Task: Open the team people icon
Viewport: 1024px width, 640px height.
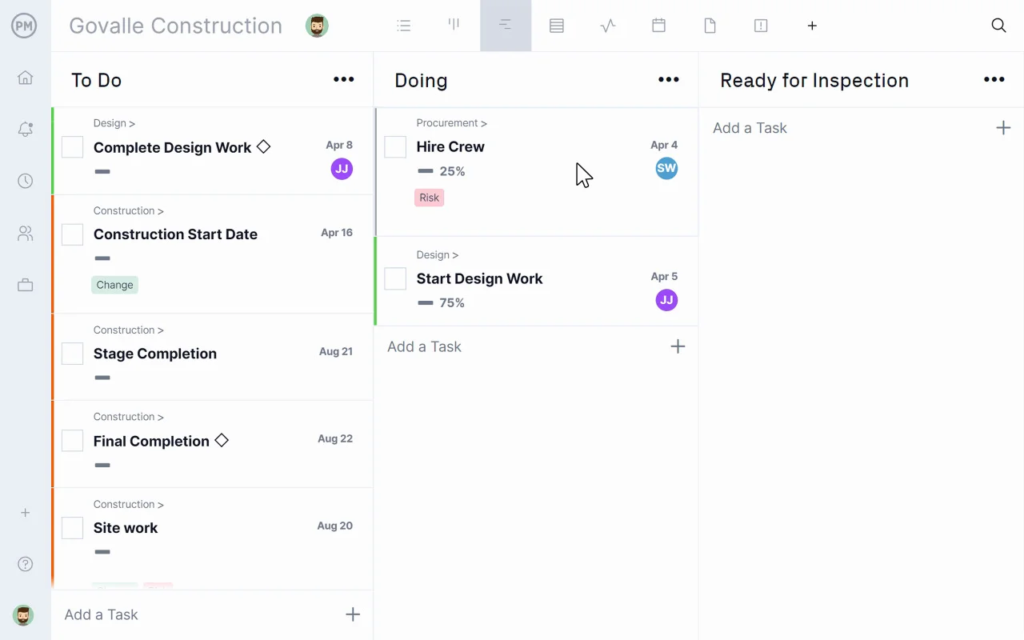Action: (x=25, y=233)
